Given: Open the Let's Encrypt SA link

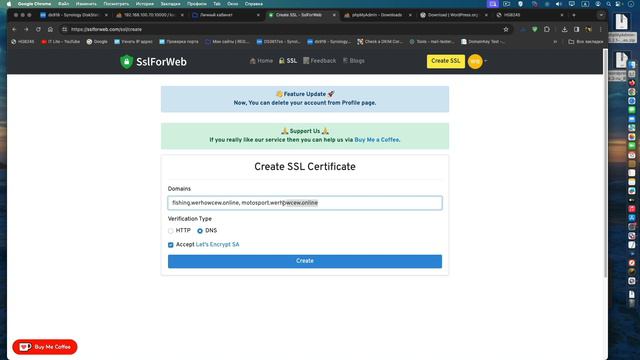Looking at the screenshot, I should point(218,244).
